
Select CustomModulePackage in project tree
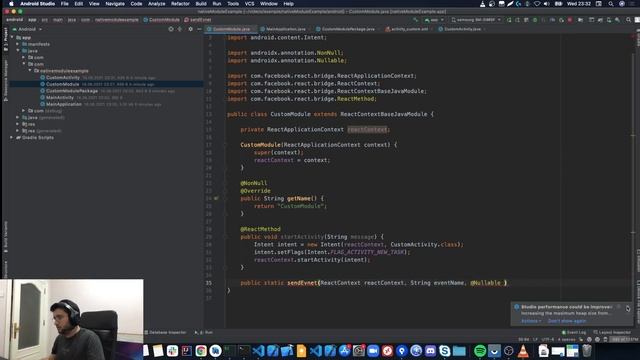click(72, 91)
